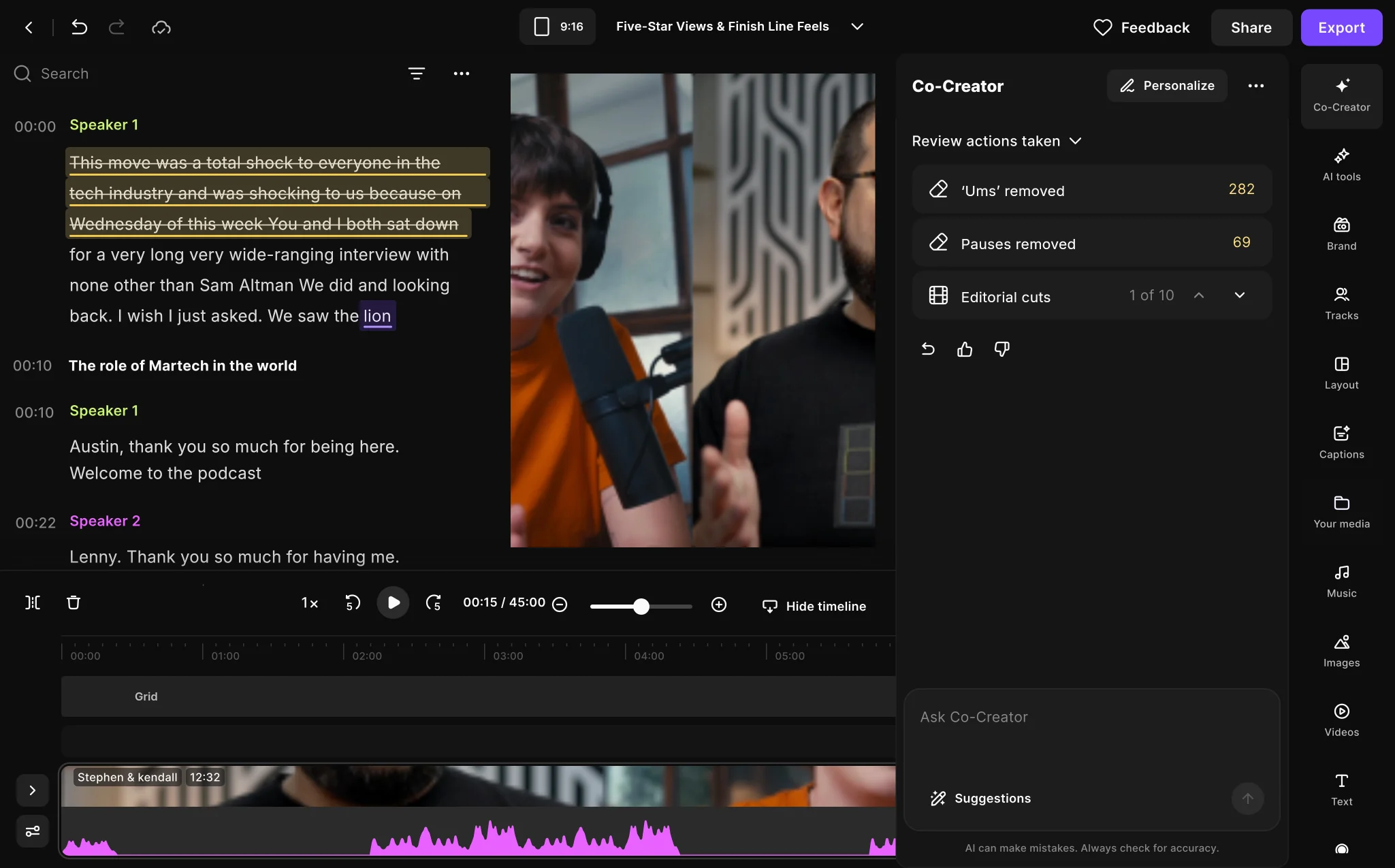Send the Ask Co-Creator message

(x=1247, y=799)
